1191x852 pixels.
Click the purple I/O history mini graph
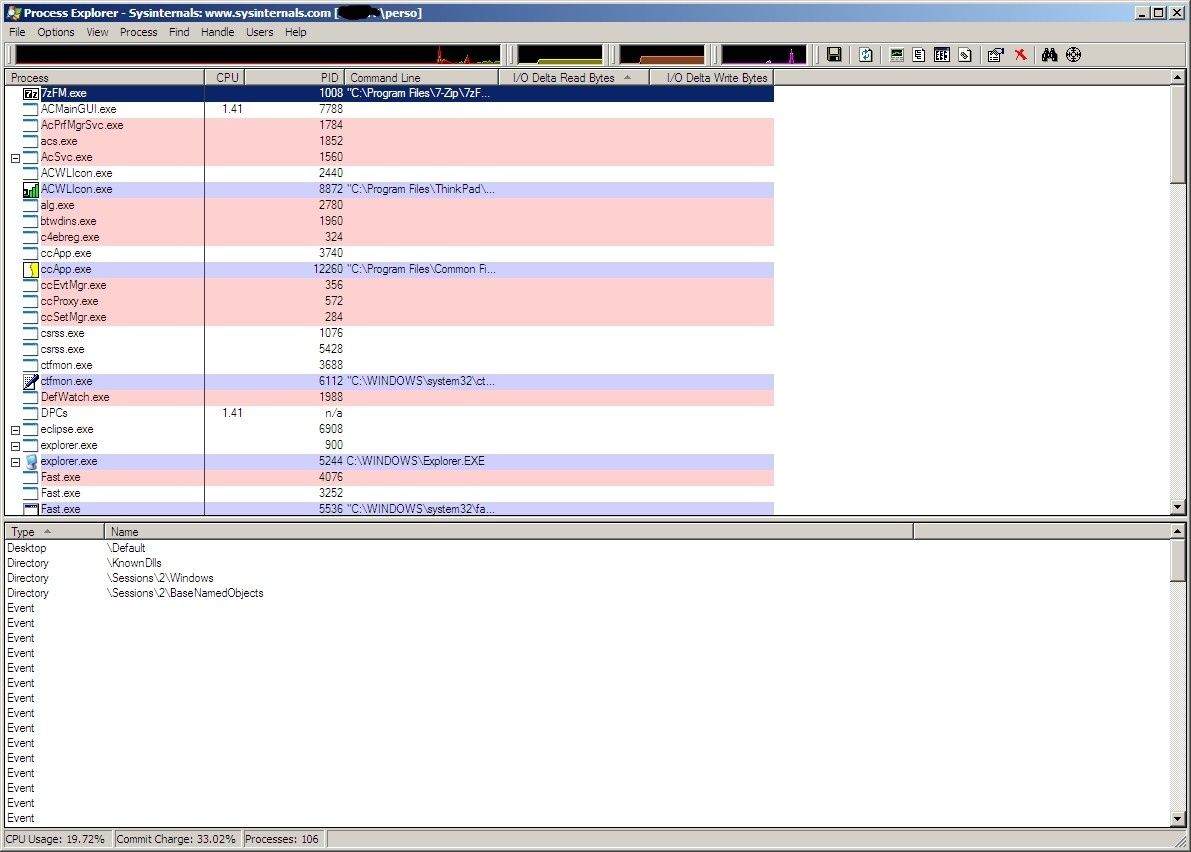763,55
